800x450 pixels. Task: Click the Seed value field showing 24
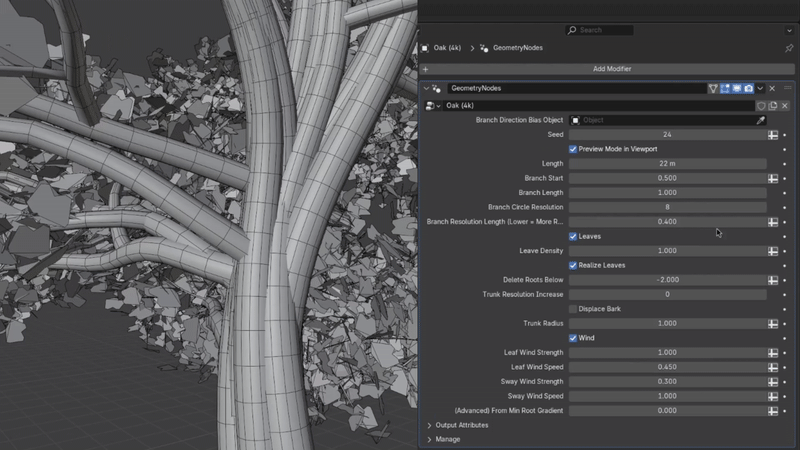click(667, 135)
